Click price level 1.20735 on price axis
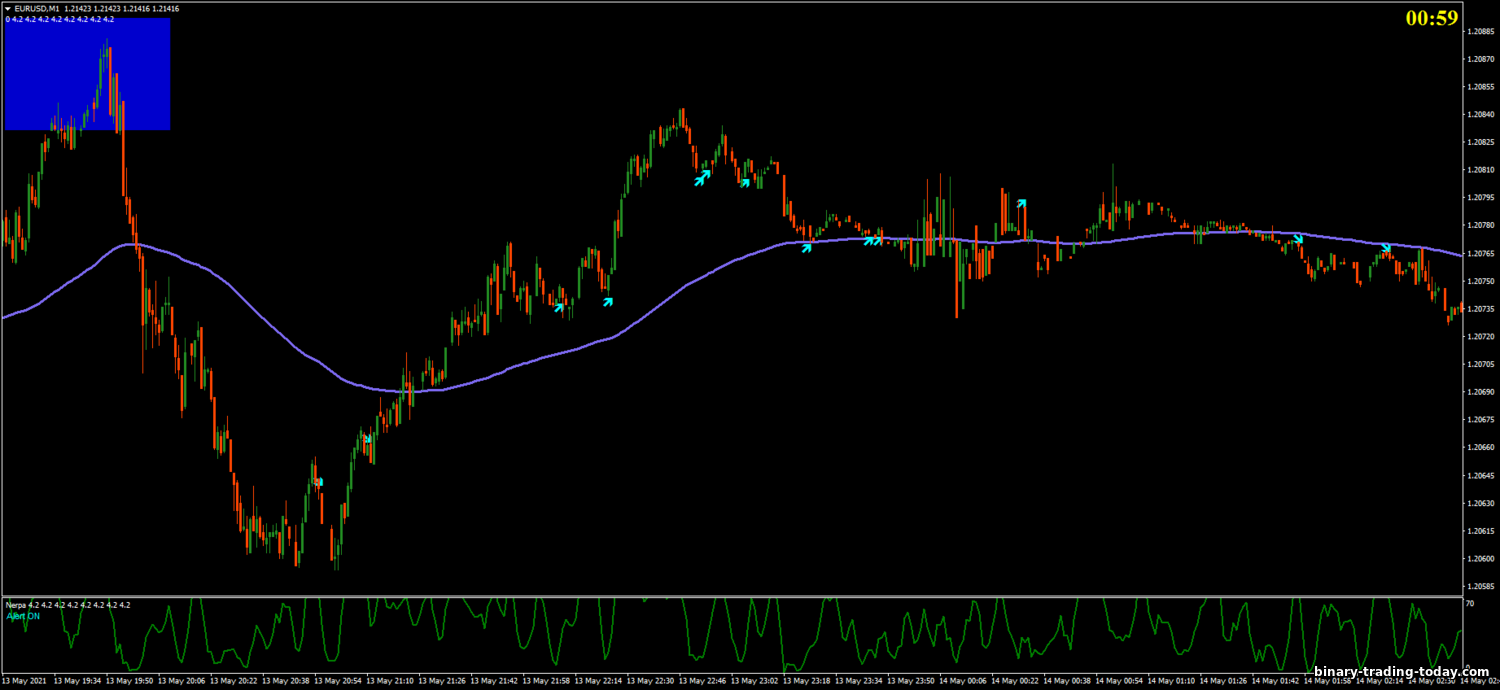Image resolution: width=1500 pixels, height=690 pixels. coord(1479,309)
